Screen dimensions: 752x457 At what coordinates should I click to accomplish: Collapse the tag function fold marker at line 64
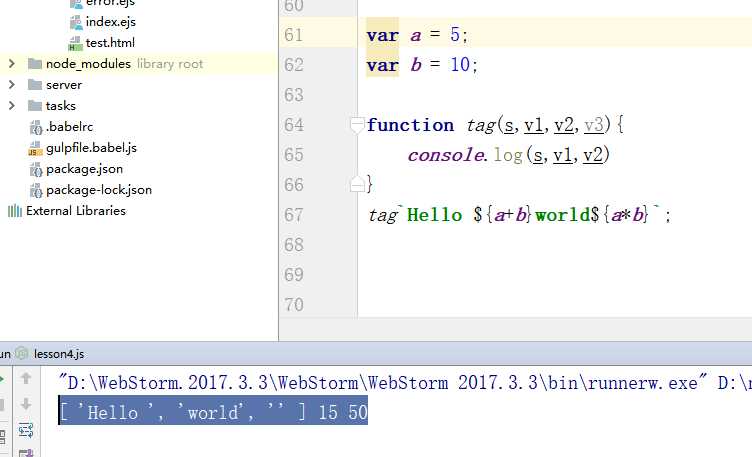[x=357, y=125]
